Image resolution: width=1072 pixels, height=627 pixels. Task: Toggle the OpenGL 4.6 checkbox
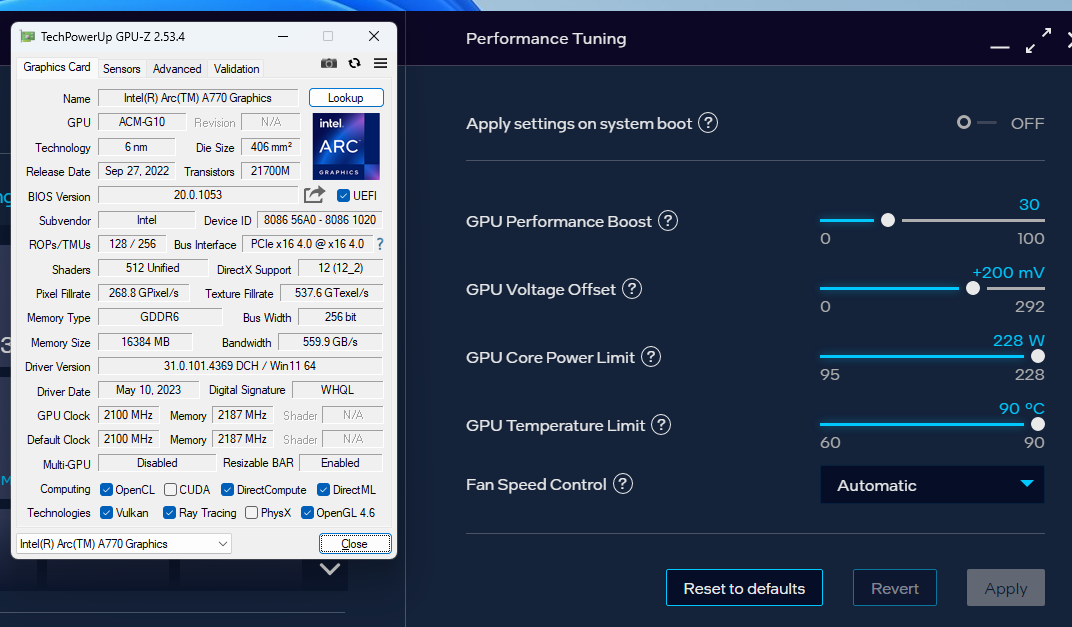pos(307,513)
